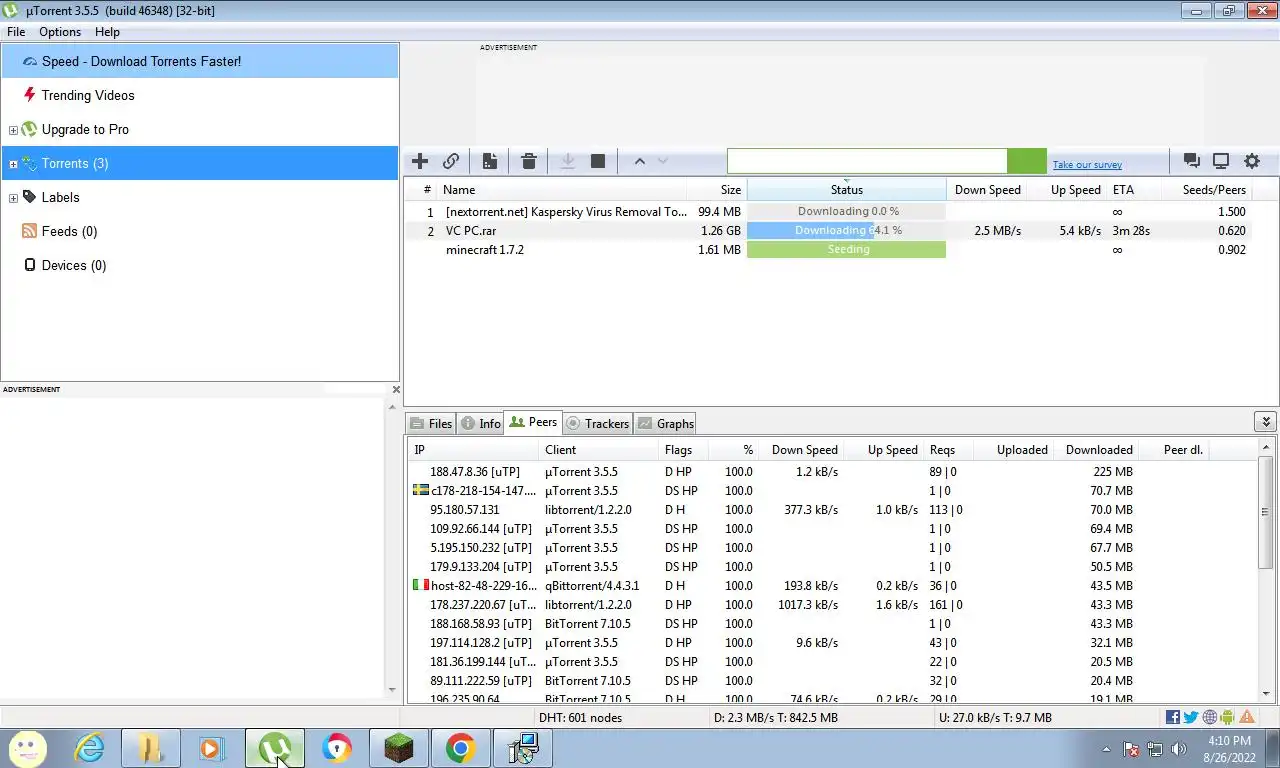Sort torrents by Down Speed column header
Viewport: 1280px width, 768px height.
(987, 189)
